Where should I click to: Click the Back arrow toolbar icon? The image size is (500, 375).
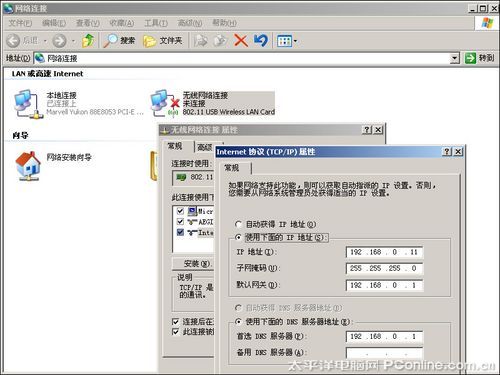click(x=13, y=41)
